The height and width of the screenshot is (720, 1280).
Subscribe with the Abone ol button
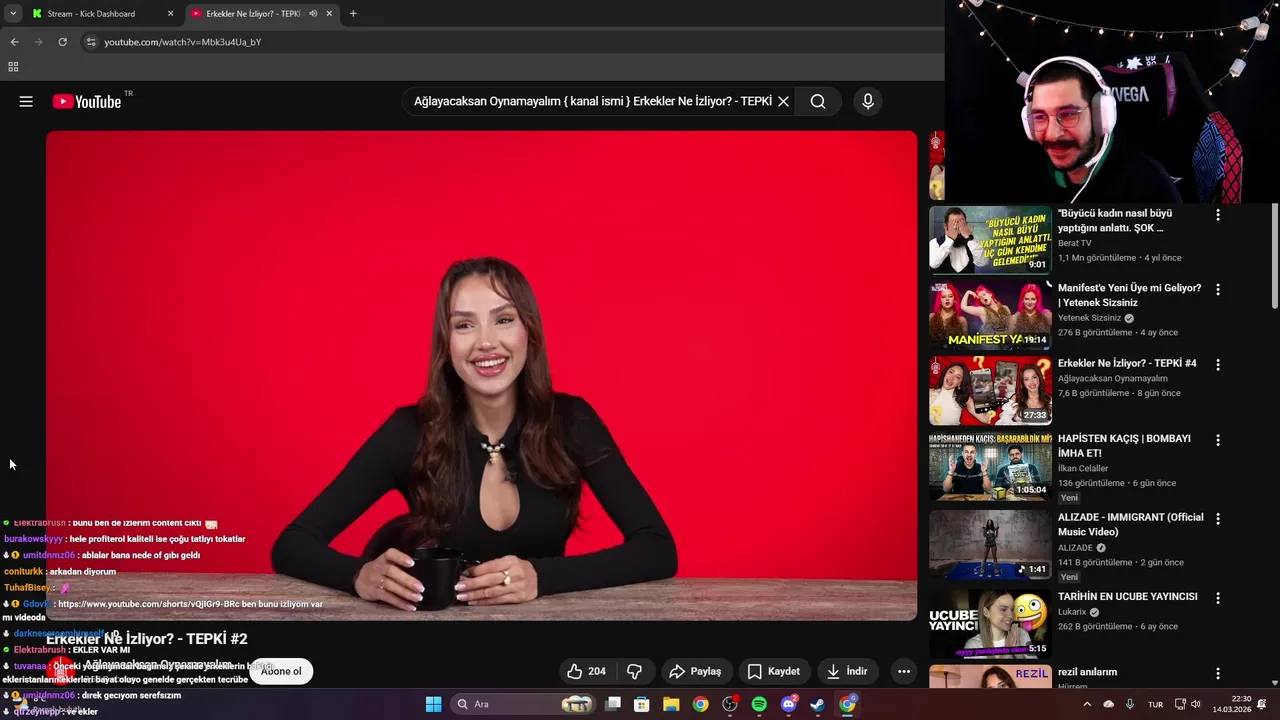tap(281, 671)
